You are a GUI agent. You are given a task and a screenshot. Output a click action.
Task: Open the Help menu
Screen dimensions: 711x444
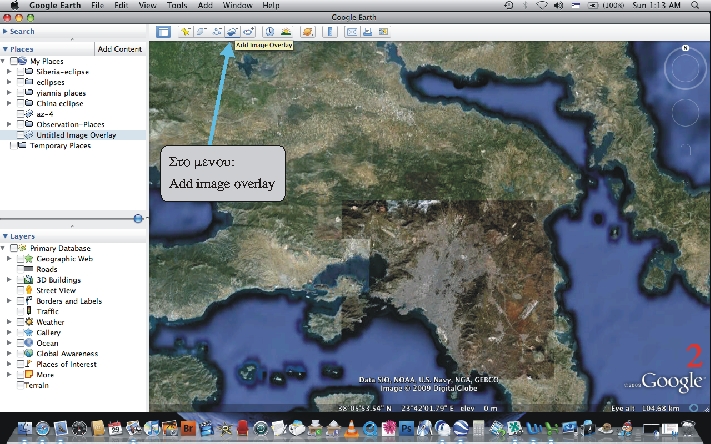[x=271, y=5]
